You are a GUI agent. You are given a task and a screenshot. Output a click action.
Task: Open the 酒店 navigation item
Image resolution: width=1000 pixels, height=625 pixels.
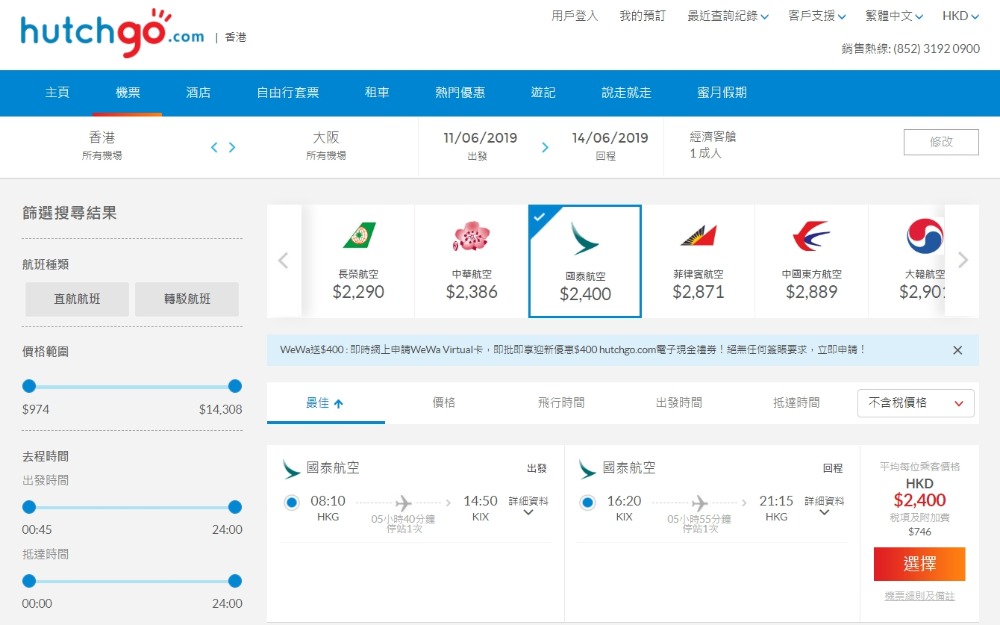(198, 92)
